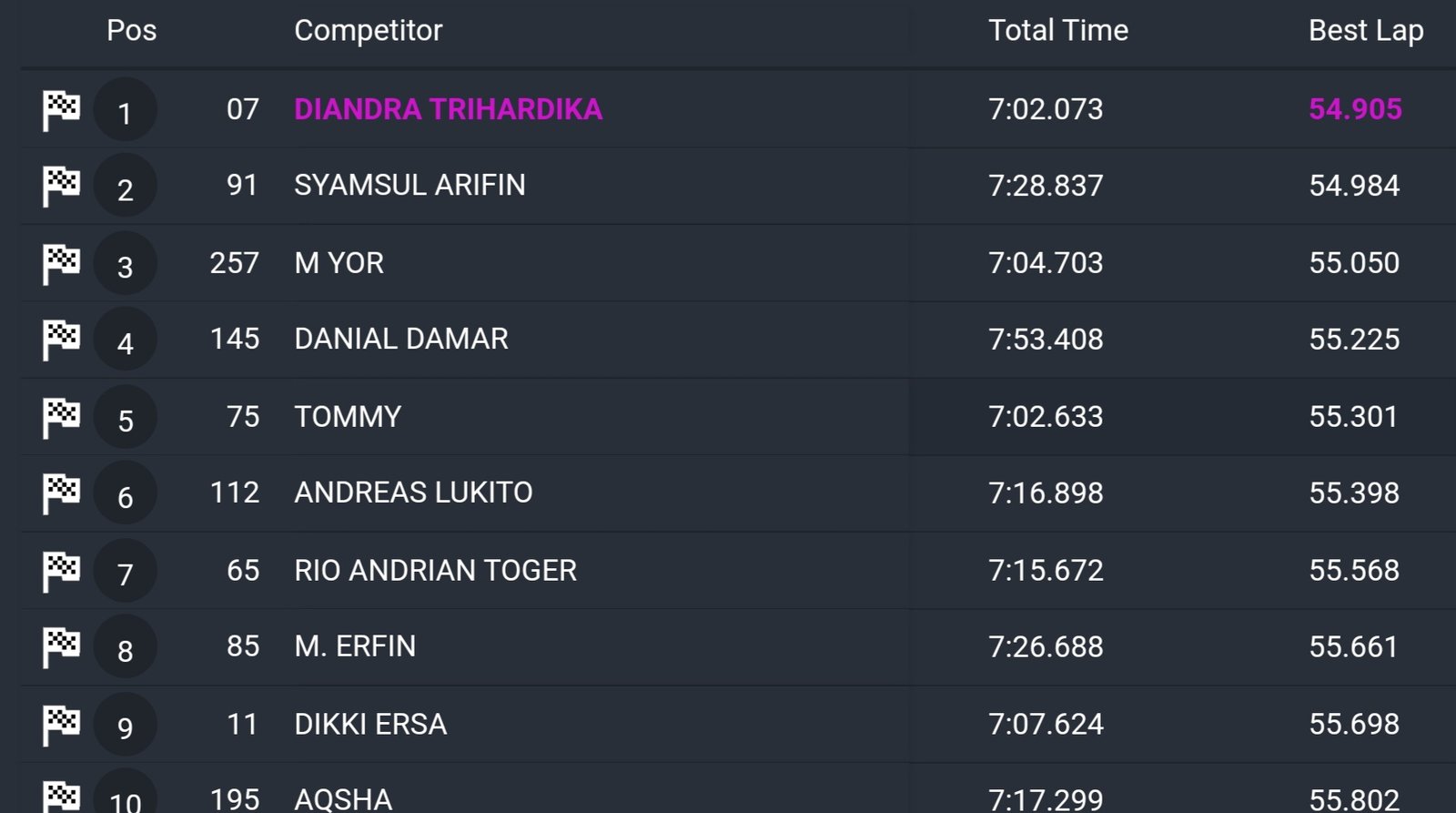This screenshot has height=813, width=1456.
Task: Click checkered flag icon for Danial Damar
Action: pos(61,341)
